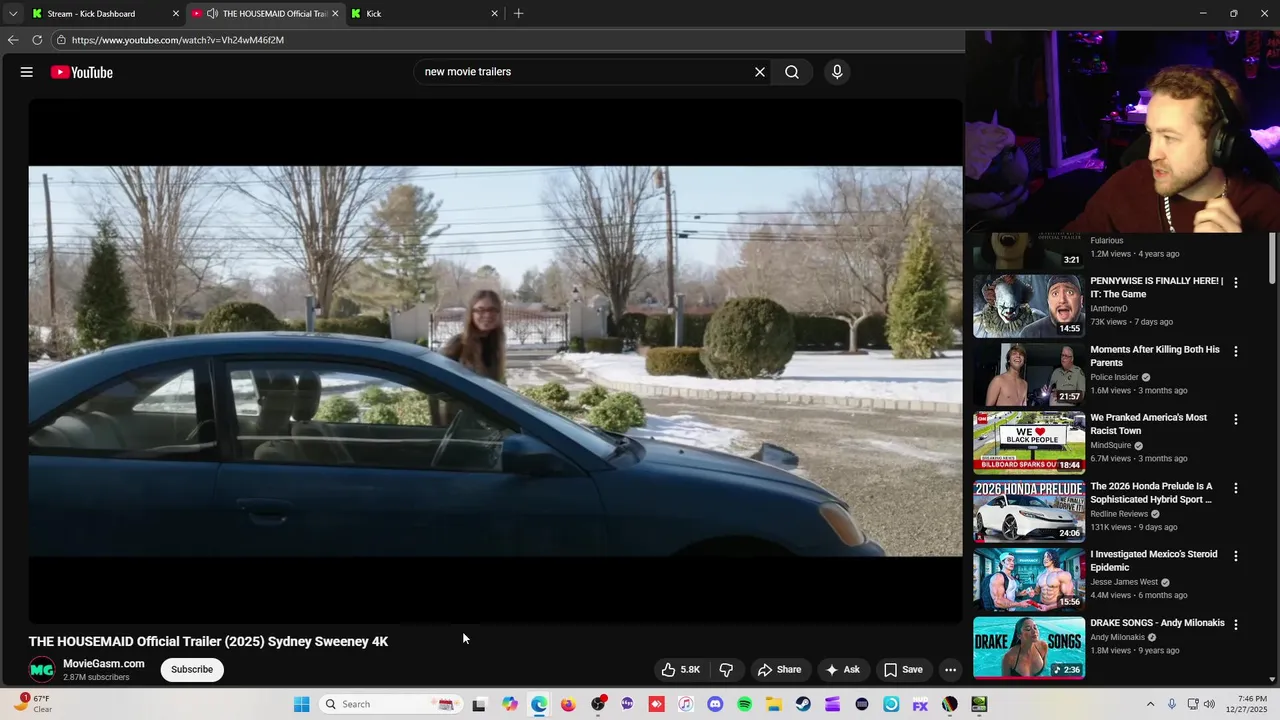The image size is (1280, 720).
Task: Show hidden system tray icons chevron
Action: [x=1150, y=704]
